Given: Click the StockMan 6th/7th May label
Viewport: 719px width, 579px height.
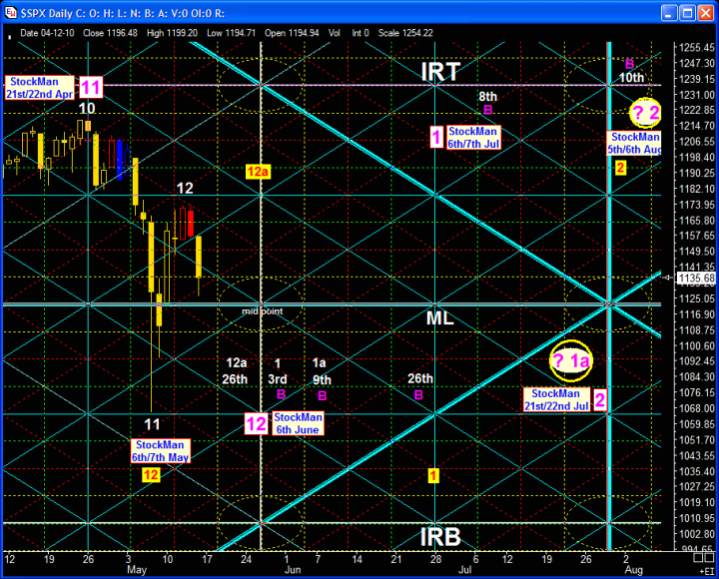Looking at the screenshot, I should click(x=162, y=451).
